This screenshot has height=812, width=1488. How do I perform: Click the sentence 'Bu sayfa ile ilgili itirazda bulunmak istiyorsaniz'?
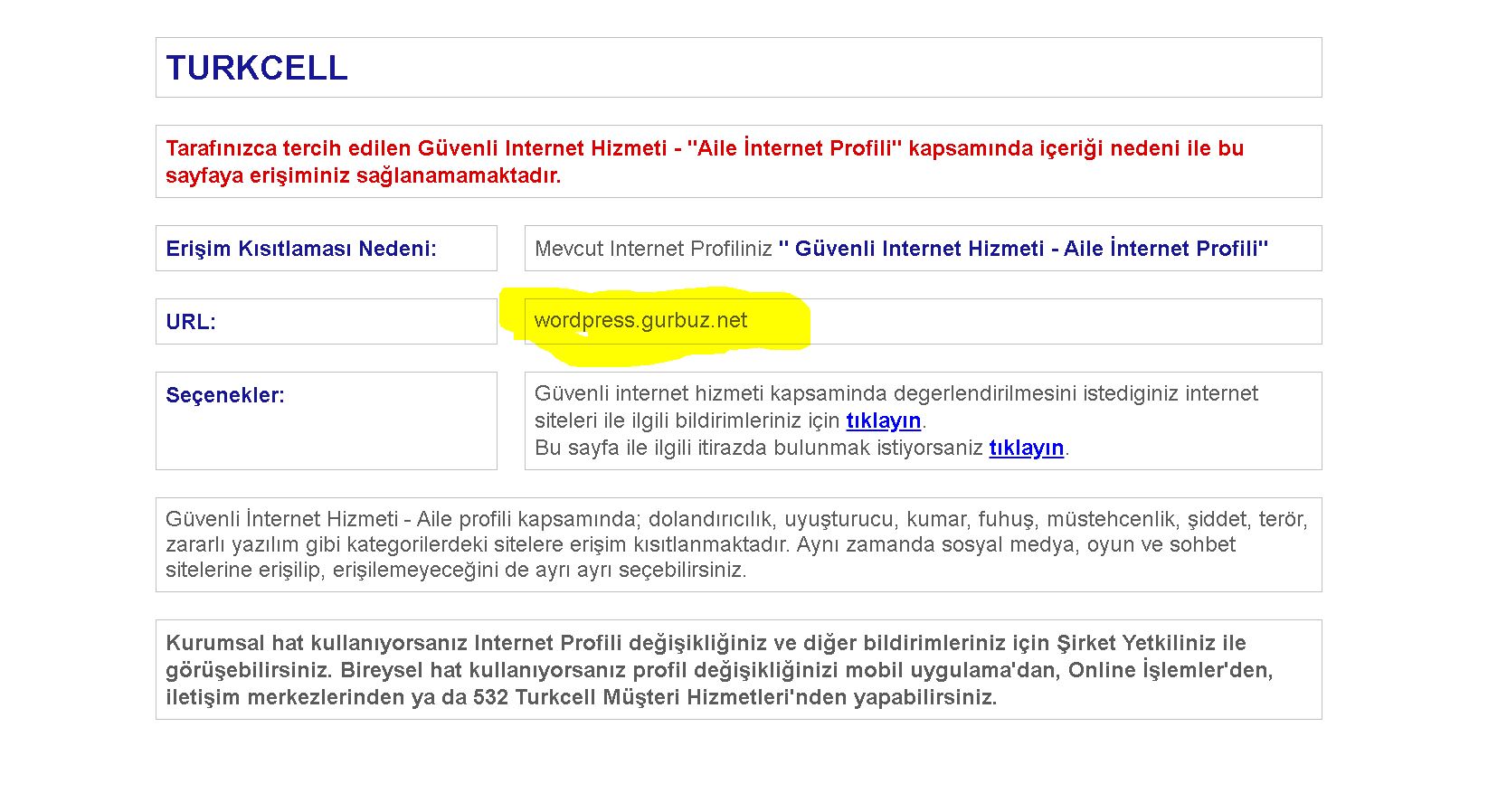pyautogui.click(x=759, y=448)
